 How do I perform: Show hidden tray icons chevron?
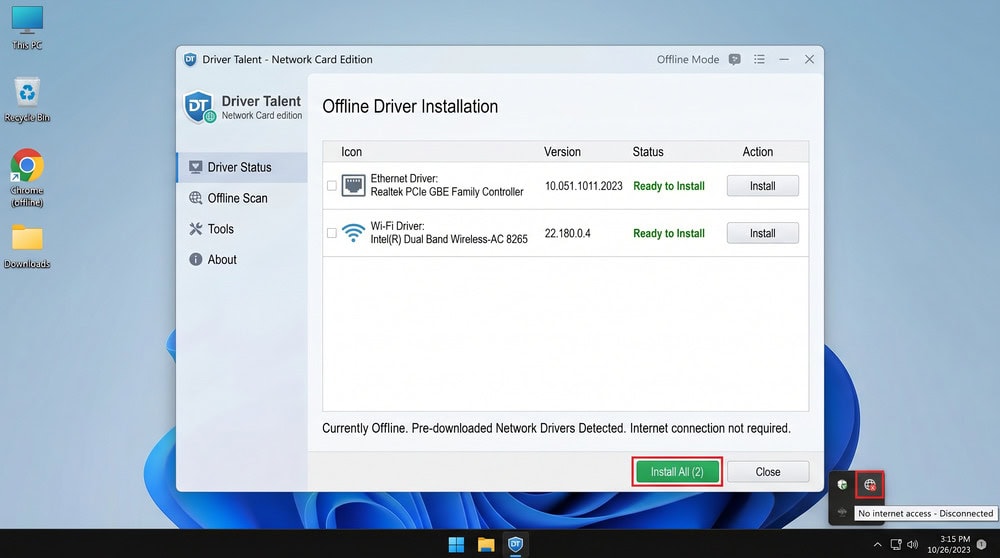[x=878, y=545]
